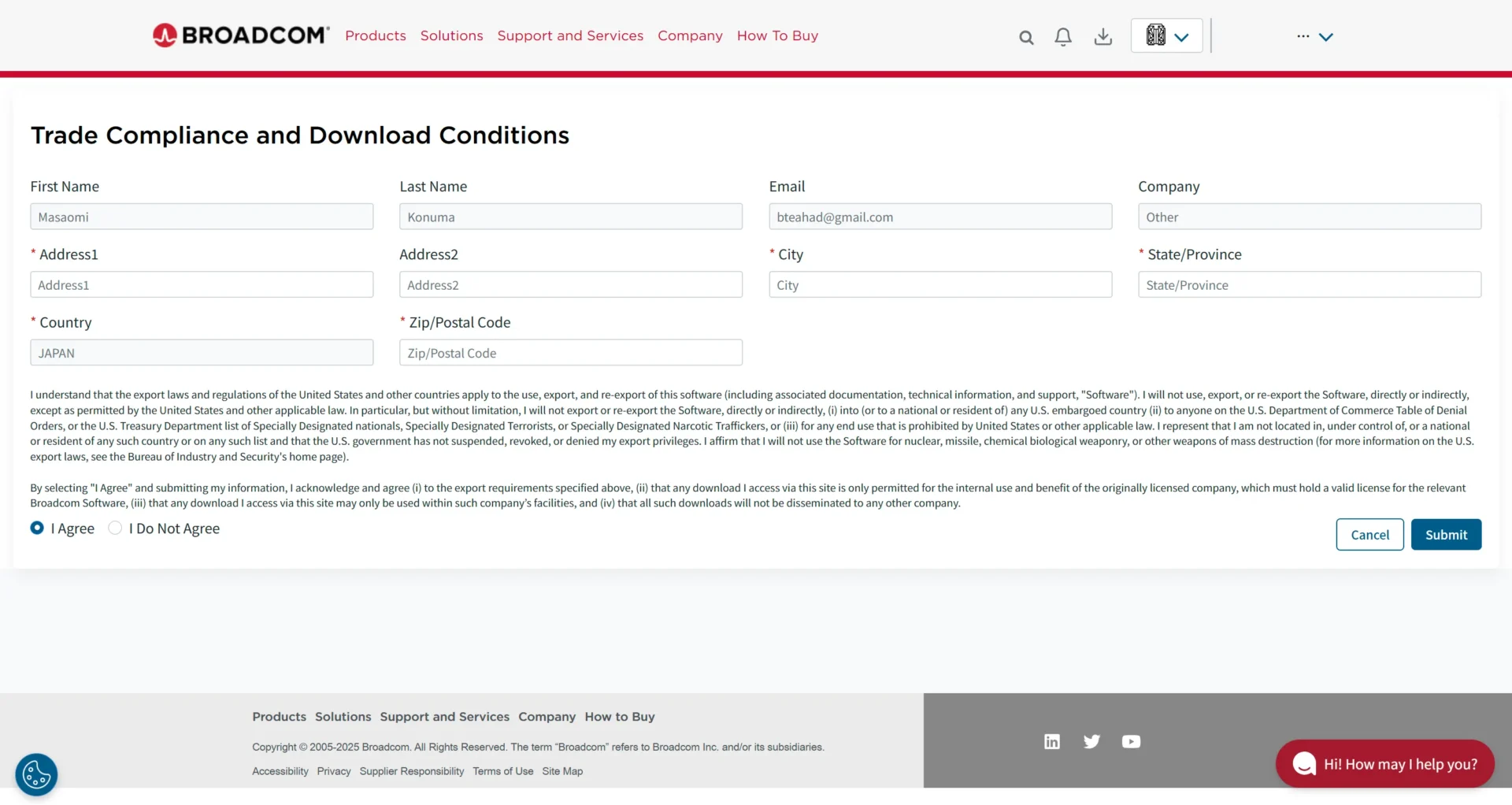
Task: Focus the Address1 input field
Action: point(202,284)
